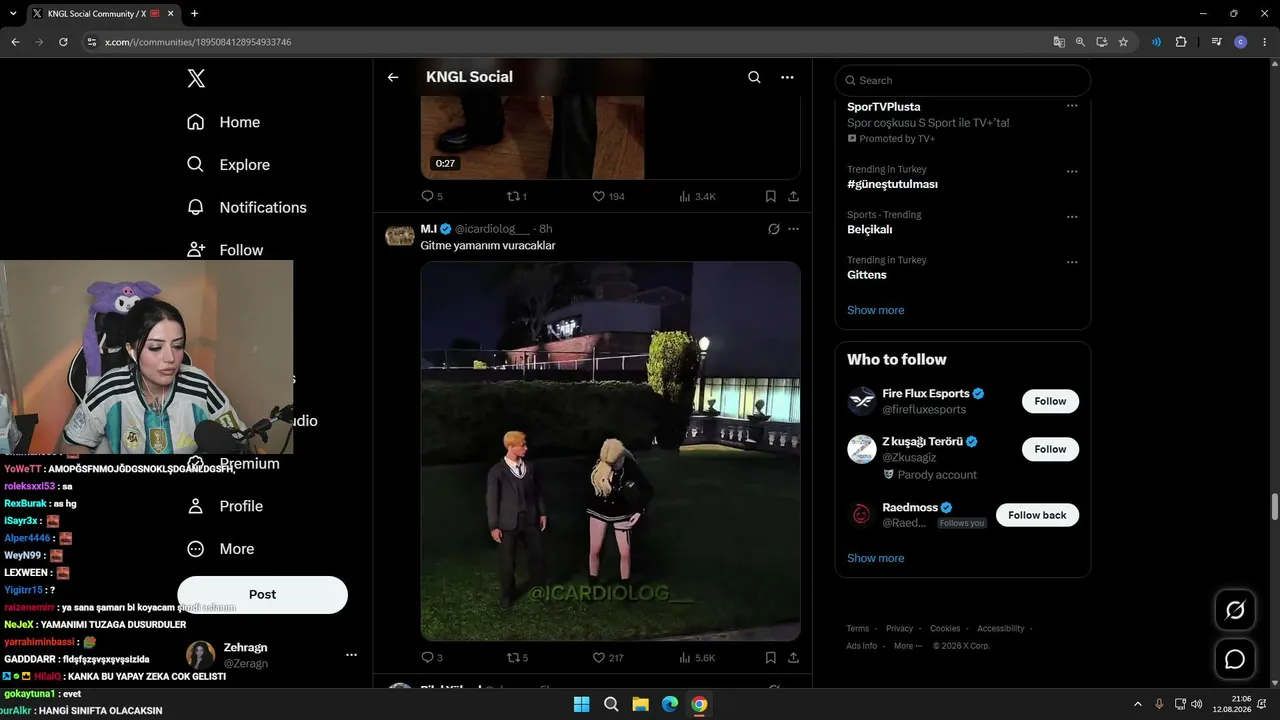
Task: Share the post with 194 likes
Action: [793, 196]
